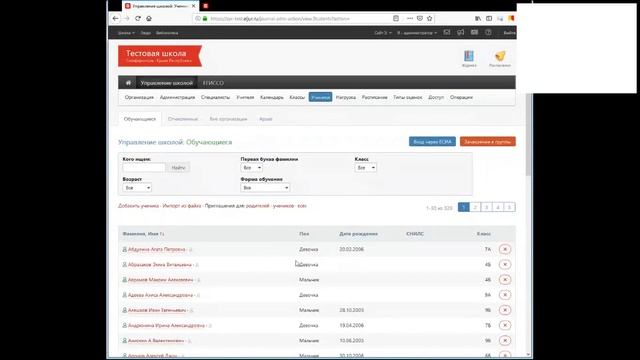Open Специалисты submenu item
The height and width of the screenshot is (360, 640).
coord(215,97)
